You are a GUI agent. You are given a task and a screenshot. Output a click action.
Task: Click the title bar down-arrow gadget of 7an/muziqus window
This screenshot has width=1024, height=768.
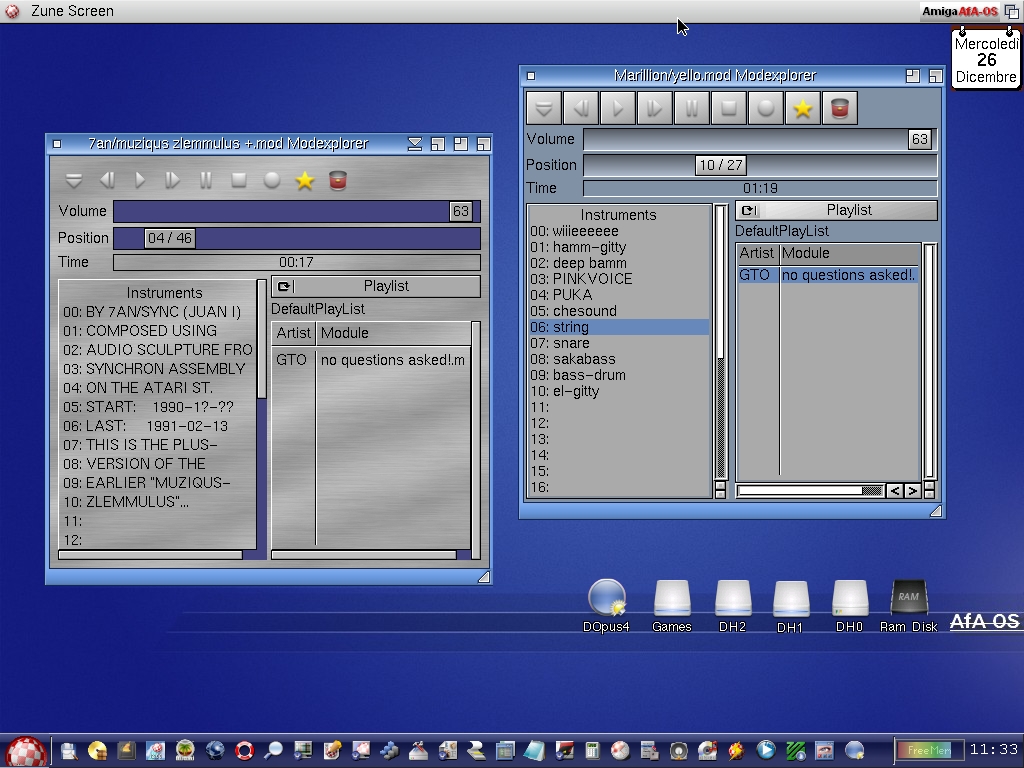(415, 144)
